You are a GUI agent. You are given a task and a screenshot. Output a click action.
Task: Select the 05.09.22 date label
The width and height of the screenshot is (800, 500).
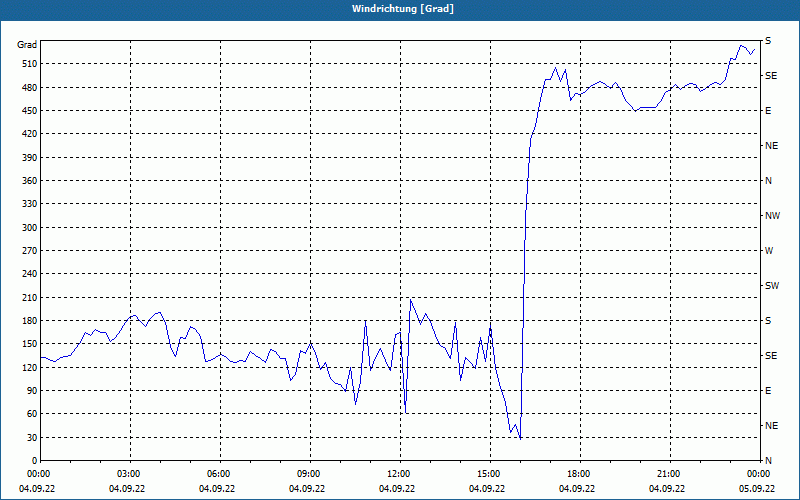point(757,489)
